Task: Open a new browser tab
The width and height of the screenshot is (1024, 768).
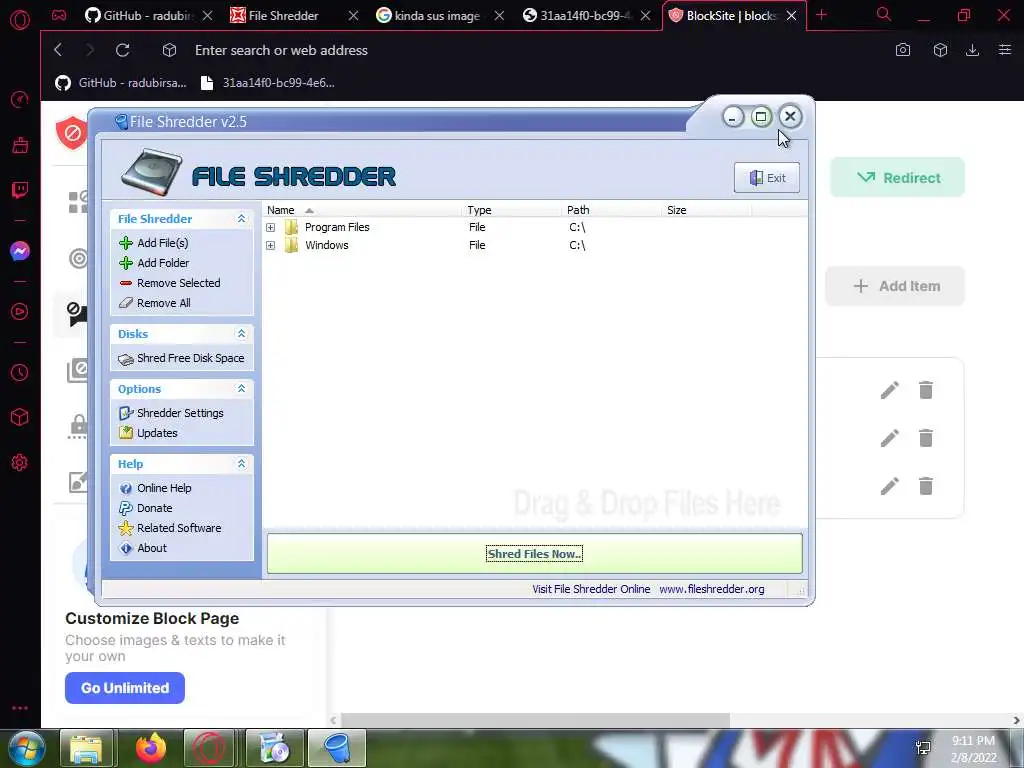Action: pyautogui.click(x=822, y=15)
